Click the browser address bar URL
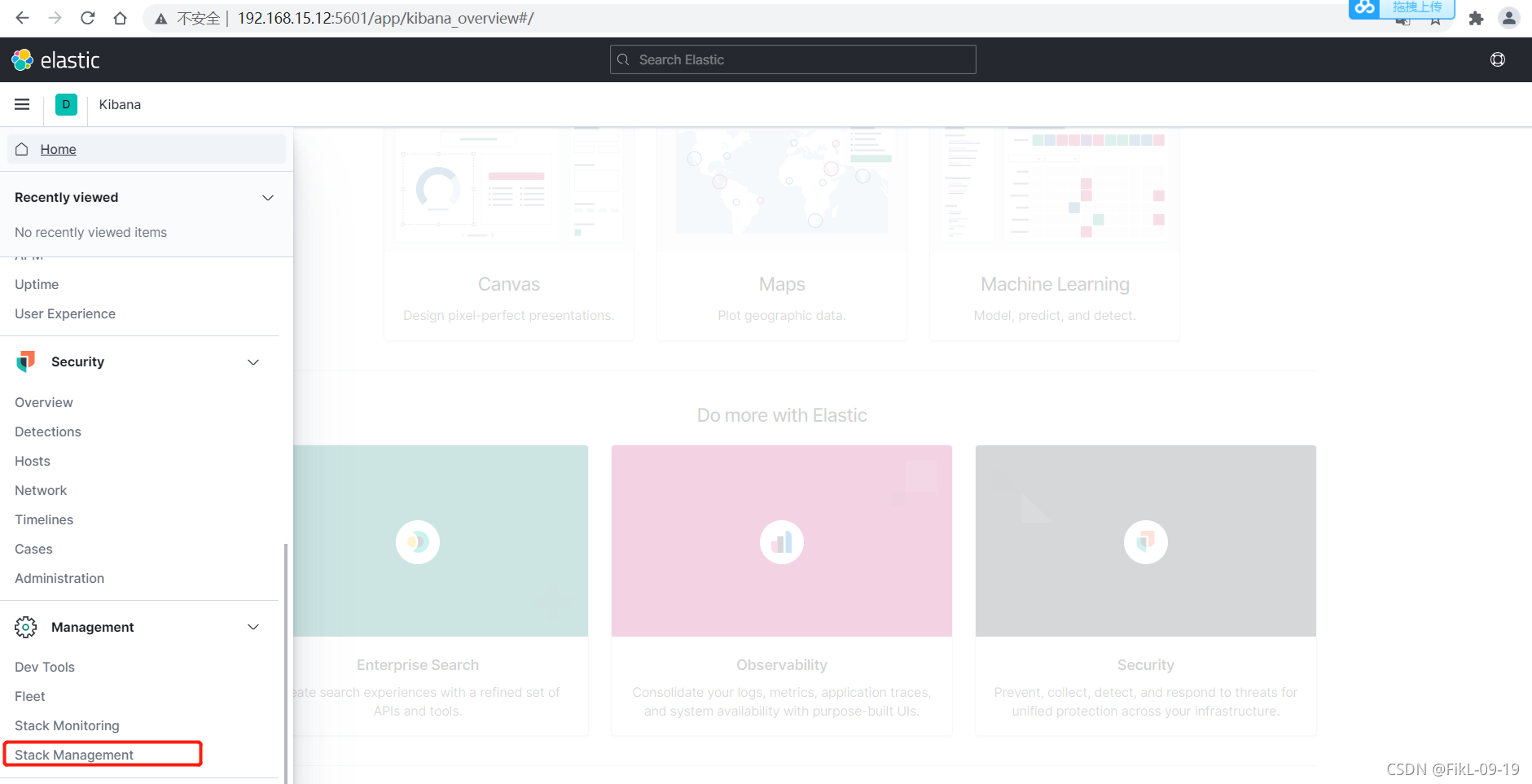1532x784 pixels. tap(385, 18)
